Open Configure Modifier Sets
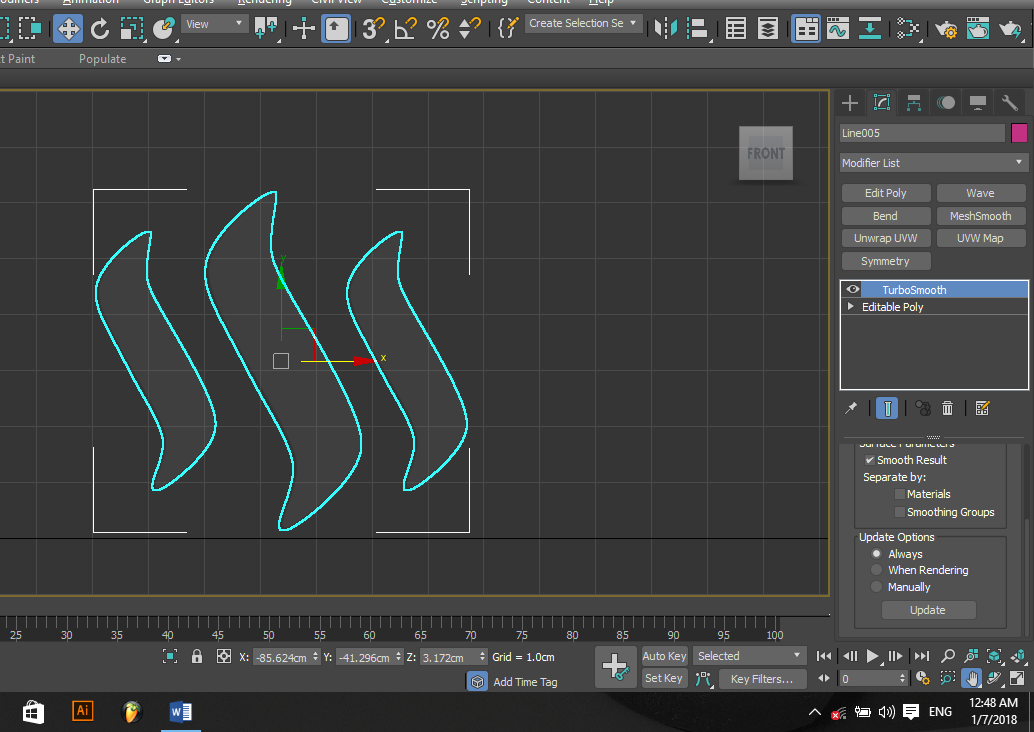Viewport: 1034px width, 732px height. (x=983, y=408)
